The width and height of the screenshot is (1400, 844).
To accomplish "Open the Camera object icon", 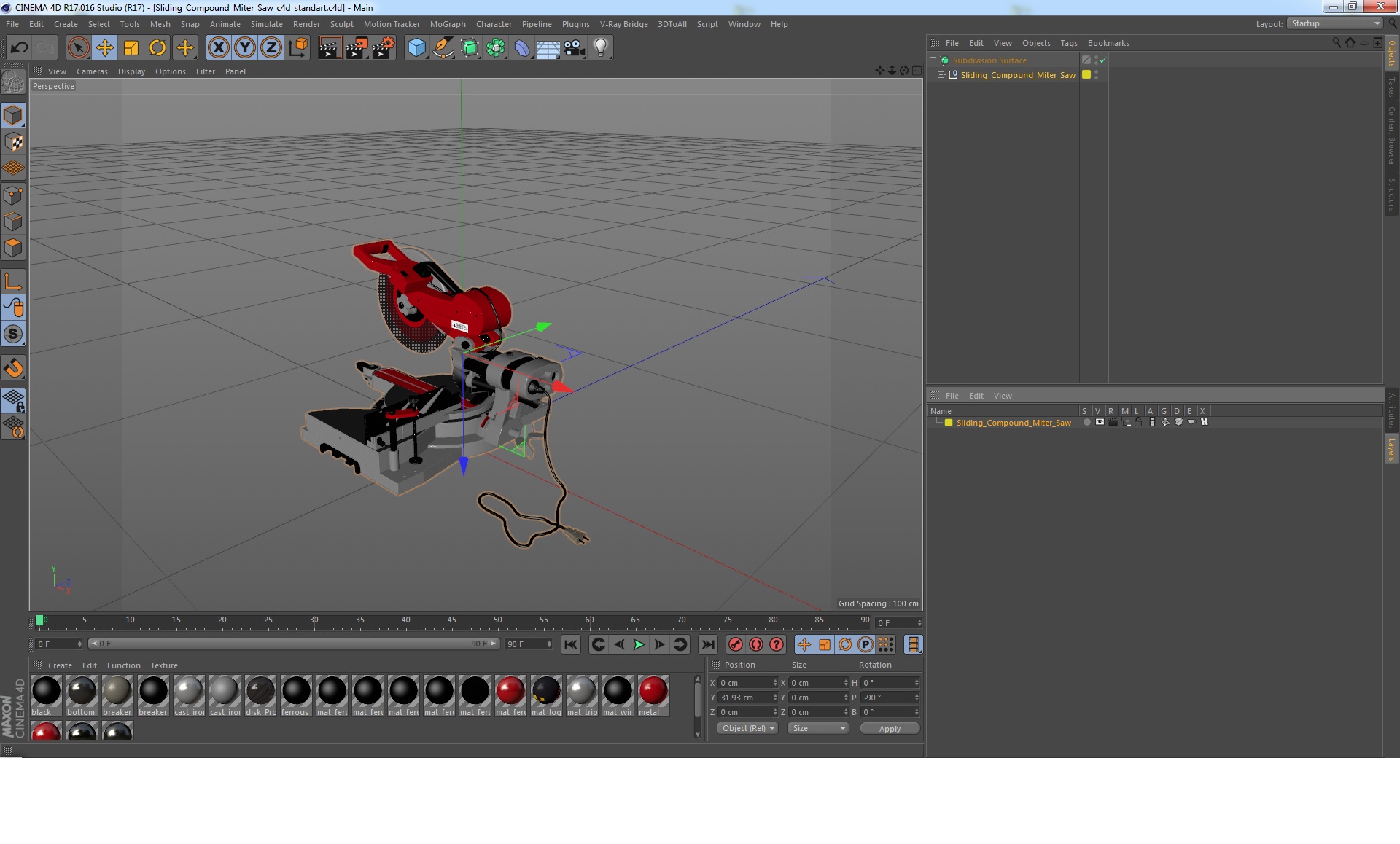I will (574, 48).
